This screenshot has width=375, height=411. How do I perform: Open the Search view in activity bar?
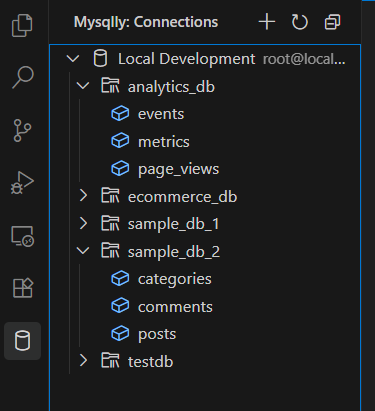(x=23, y=77)
